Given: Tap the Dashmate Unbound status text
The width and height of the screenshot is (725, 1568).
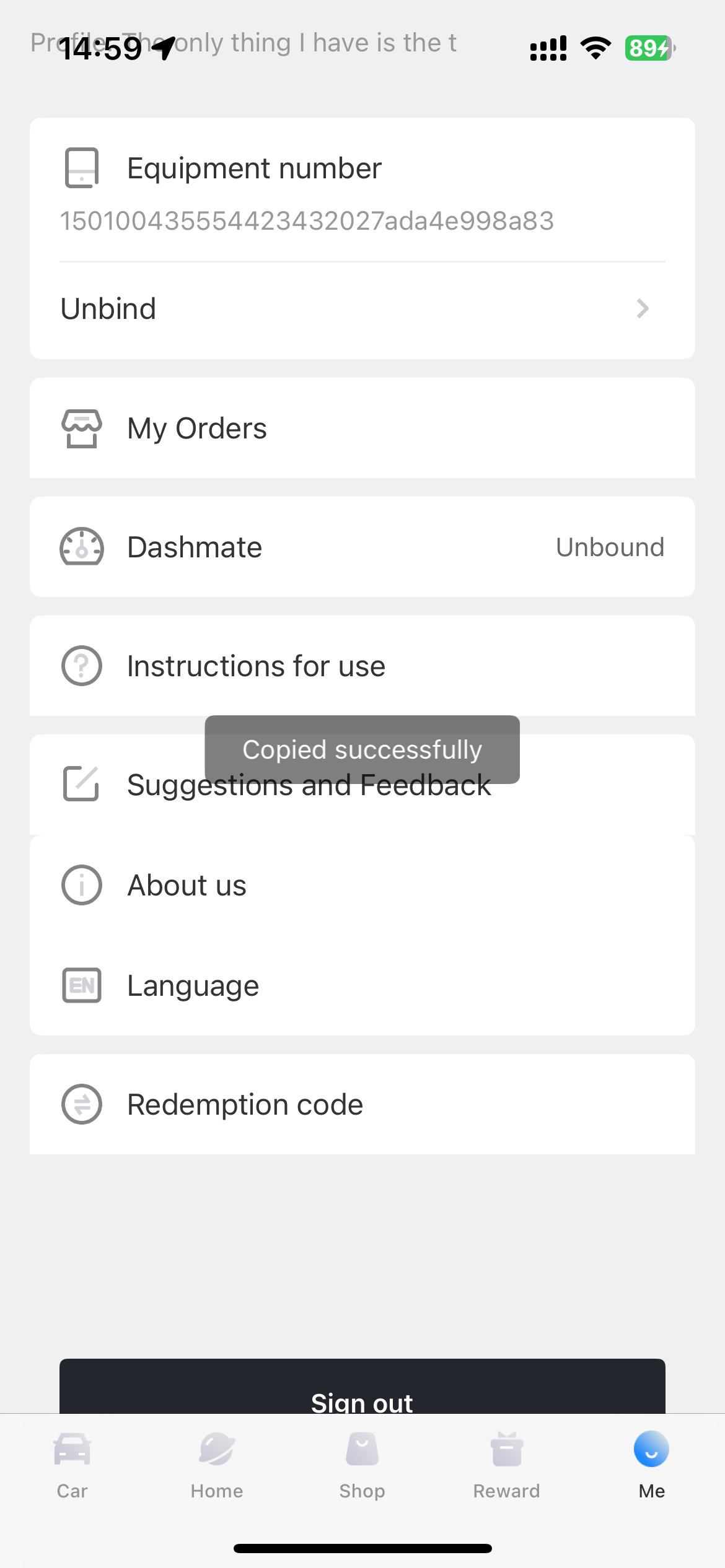Looking at the screenshot, I should 610,547.
